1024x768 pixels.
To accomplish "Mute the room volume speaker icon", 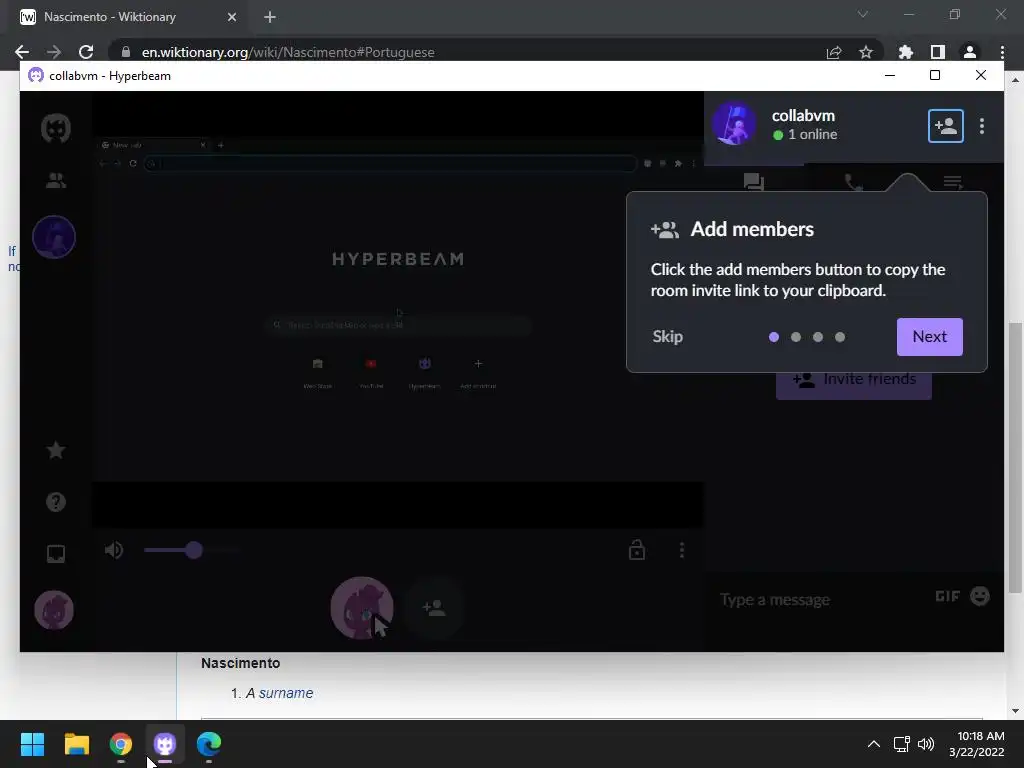I will tap(114, 550).
